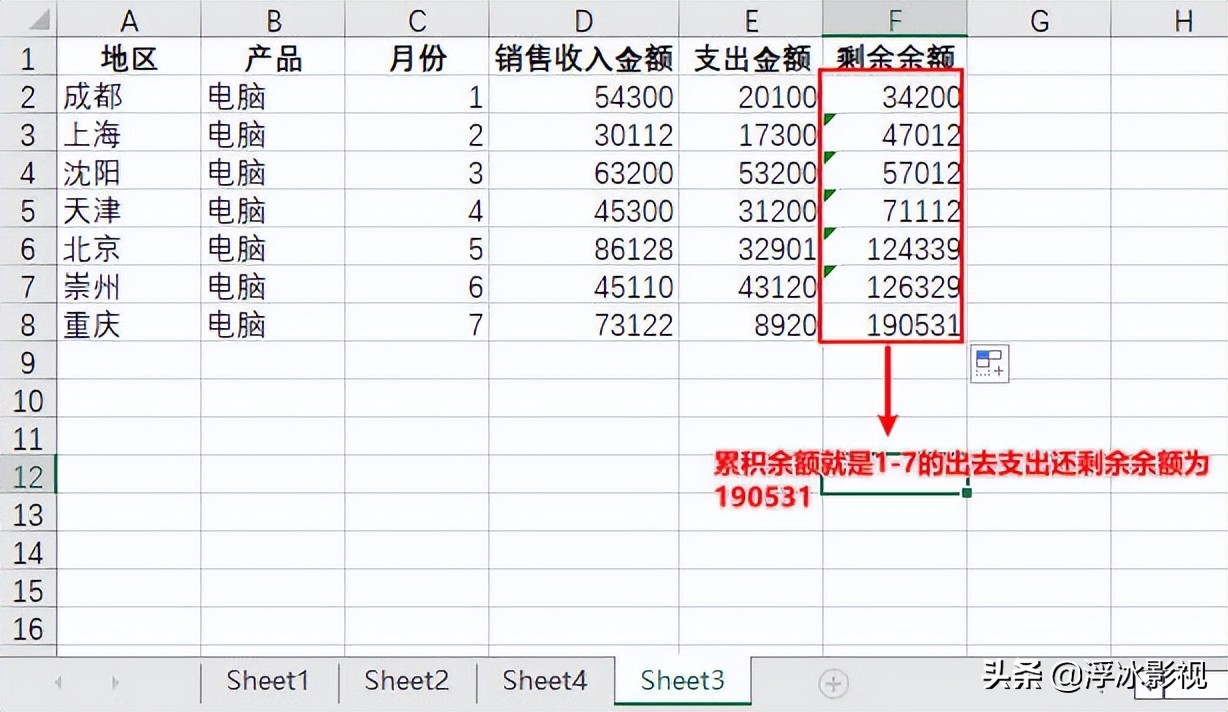Select balance cell 34200
Viewport: 1228px width, 712px height.
895,97
